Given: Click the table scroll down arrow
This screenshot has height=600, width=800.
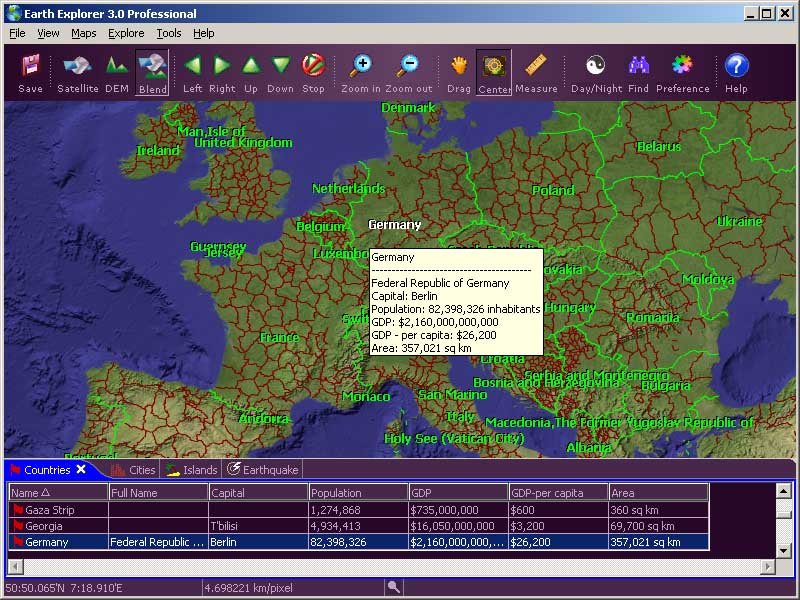Looking at the screenshot, I should point(784,550).
